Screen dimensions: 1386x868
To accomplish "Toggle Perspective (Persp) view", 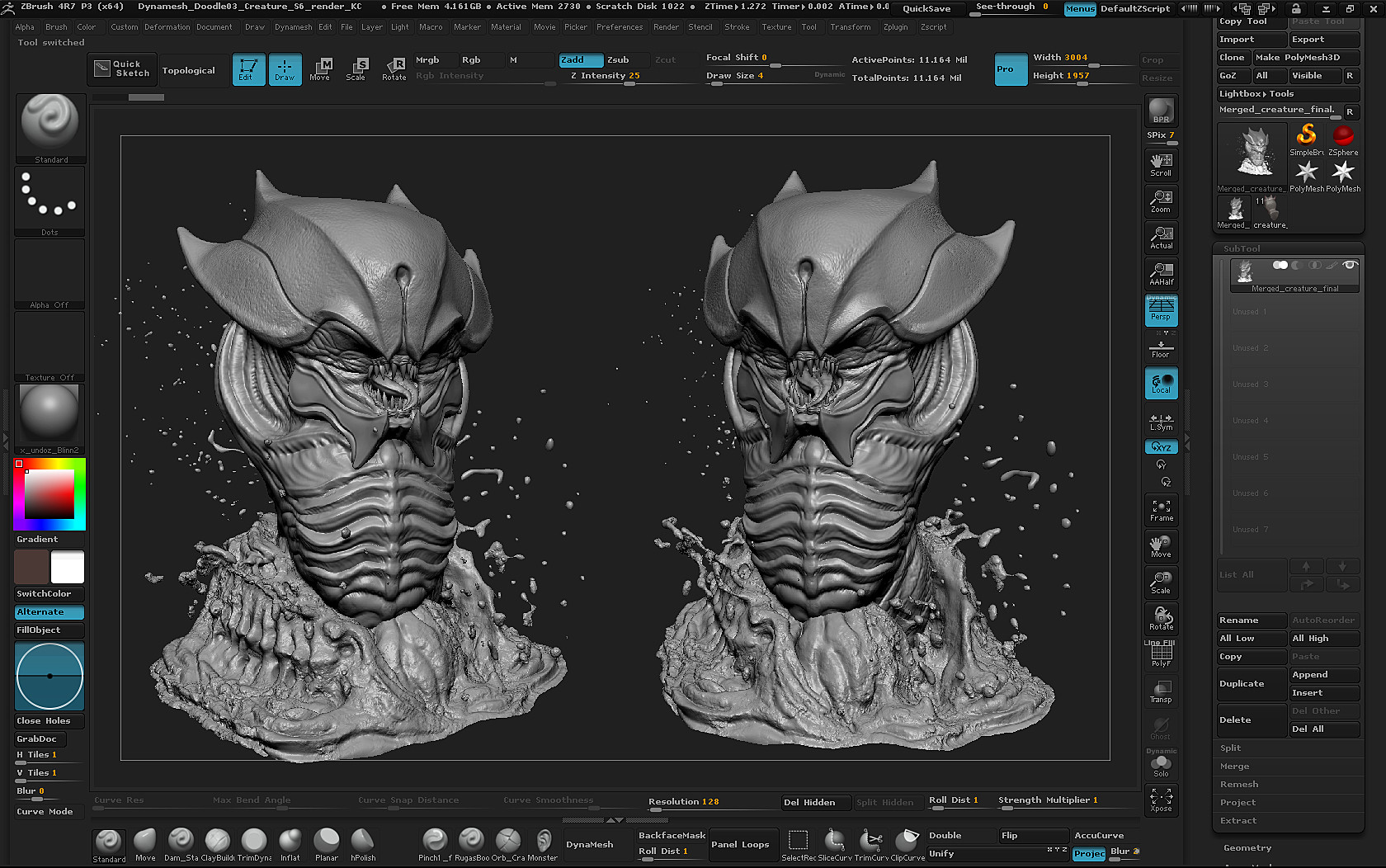I will coord(1161,310).
